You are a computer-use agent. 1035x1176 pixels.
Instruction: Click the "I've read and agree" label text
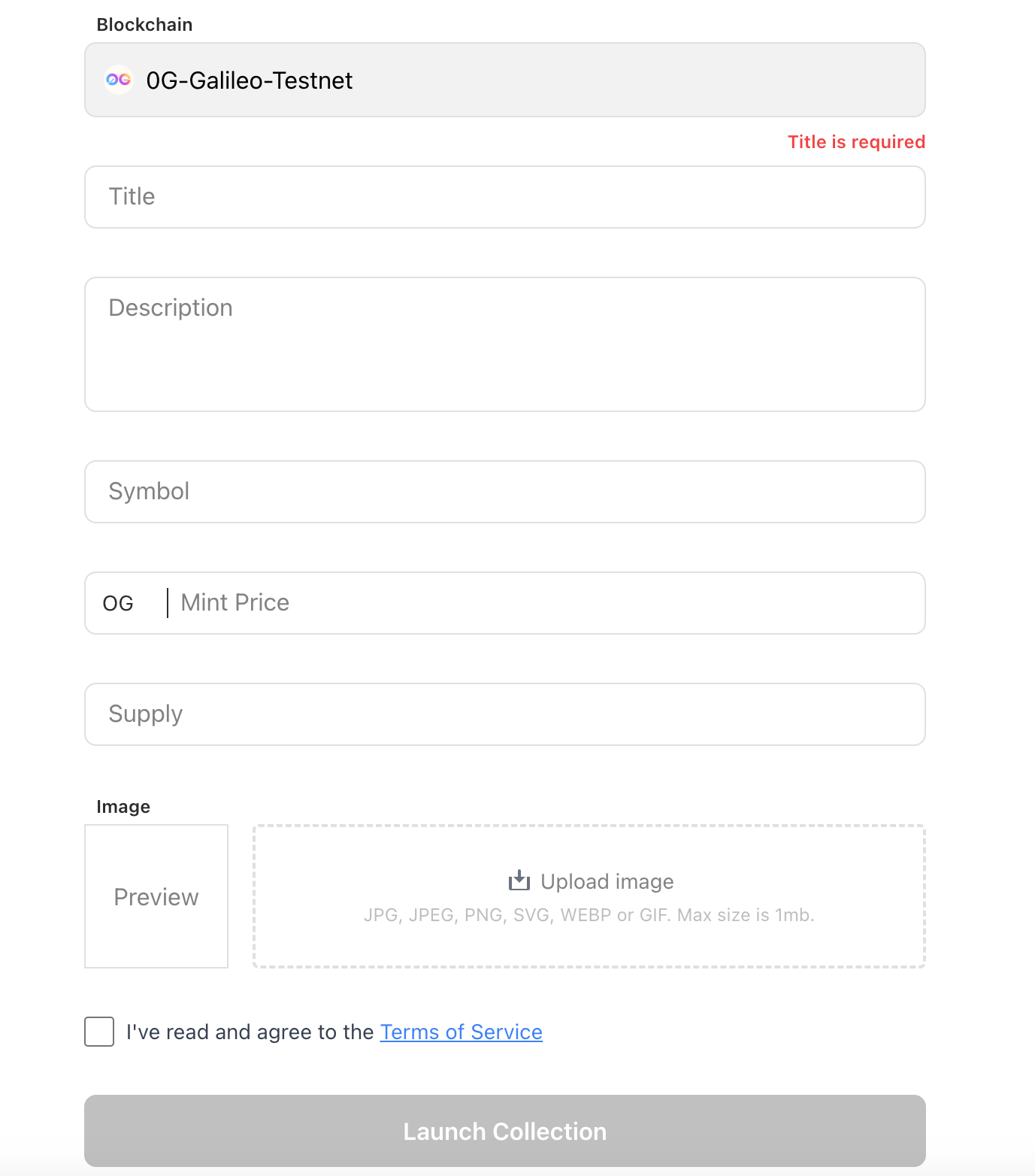[x=250, y=1032]
